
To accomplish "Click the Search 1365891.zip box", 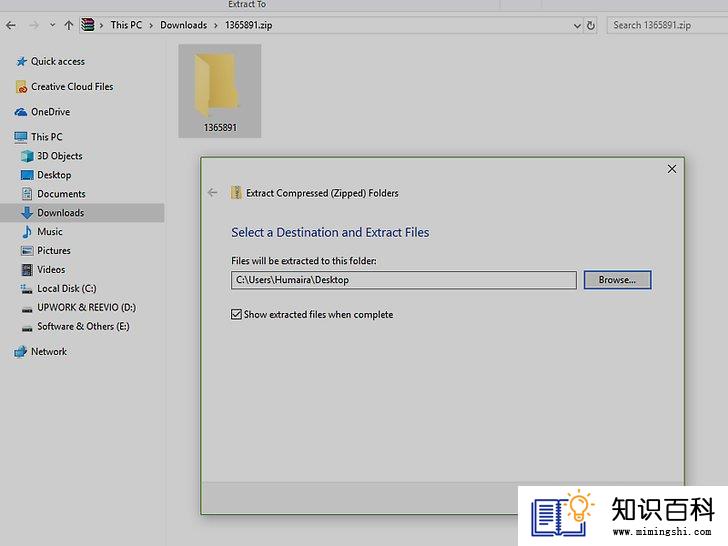I will pyautogui.click(x=668, y=25).
